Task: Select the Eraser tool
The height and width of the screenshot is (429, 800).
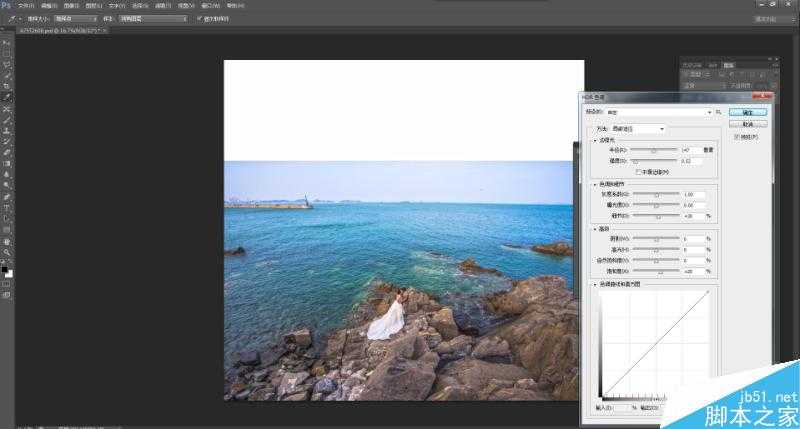Action: pyautogui.click(x=7, y=152)
